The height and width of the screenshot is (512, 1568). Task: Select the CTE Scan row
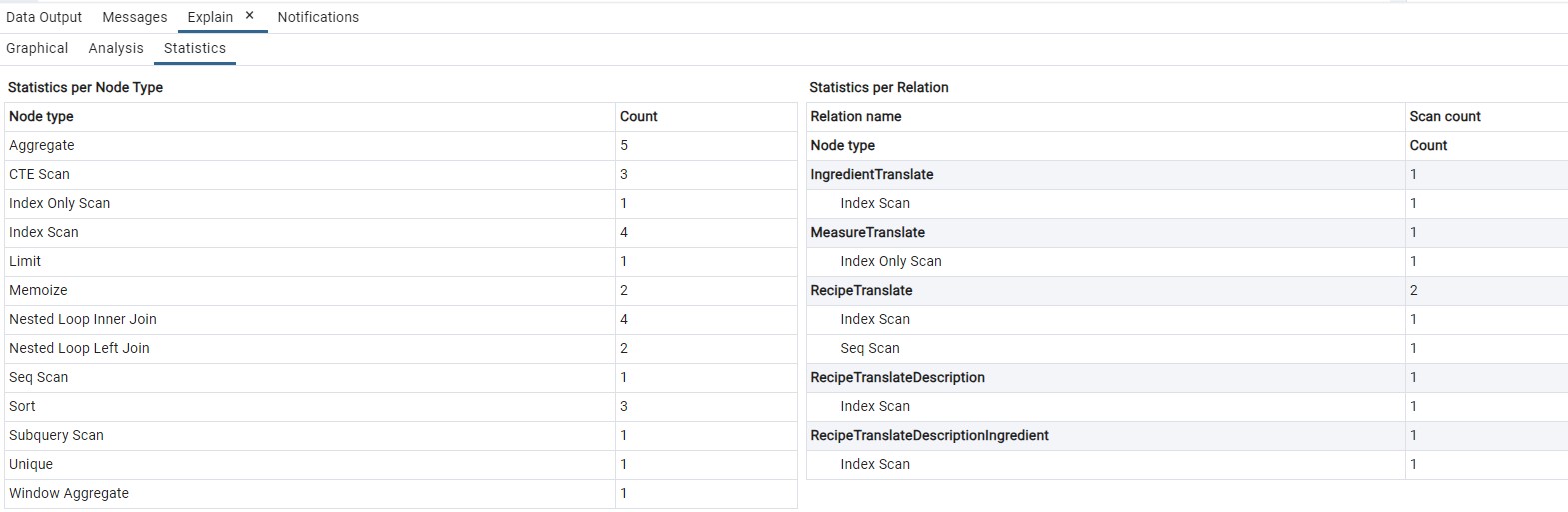pyautogui.click(x=40, y=174)
